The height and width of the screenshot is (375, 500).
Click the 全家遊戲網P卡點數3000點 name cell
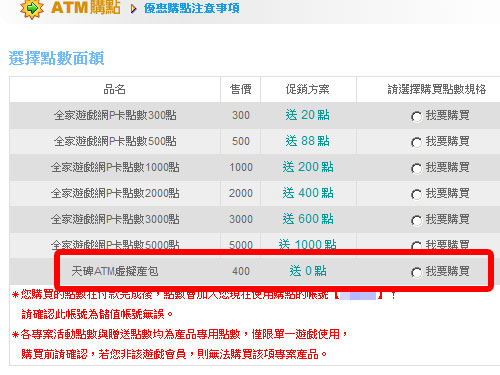point(115,219)
